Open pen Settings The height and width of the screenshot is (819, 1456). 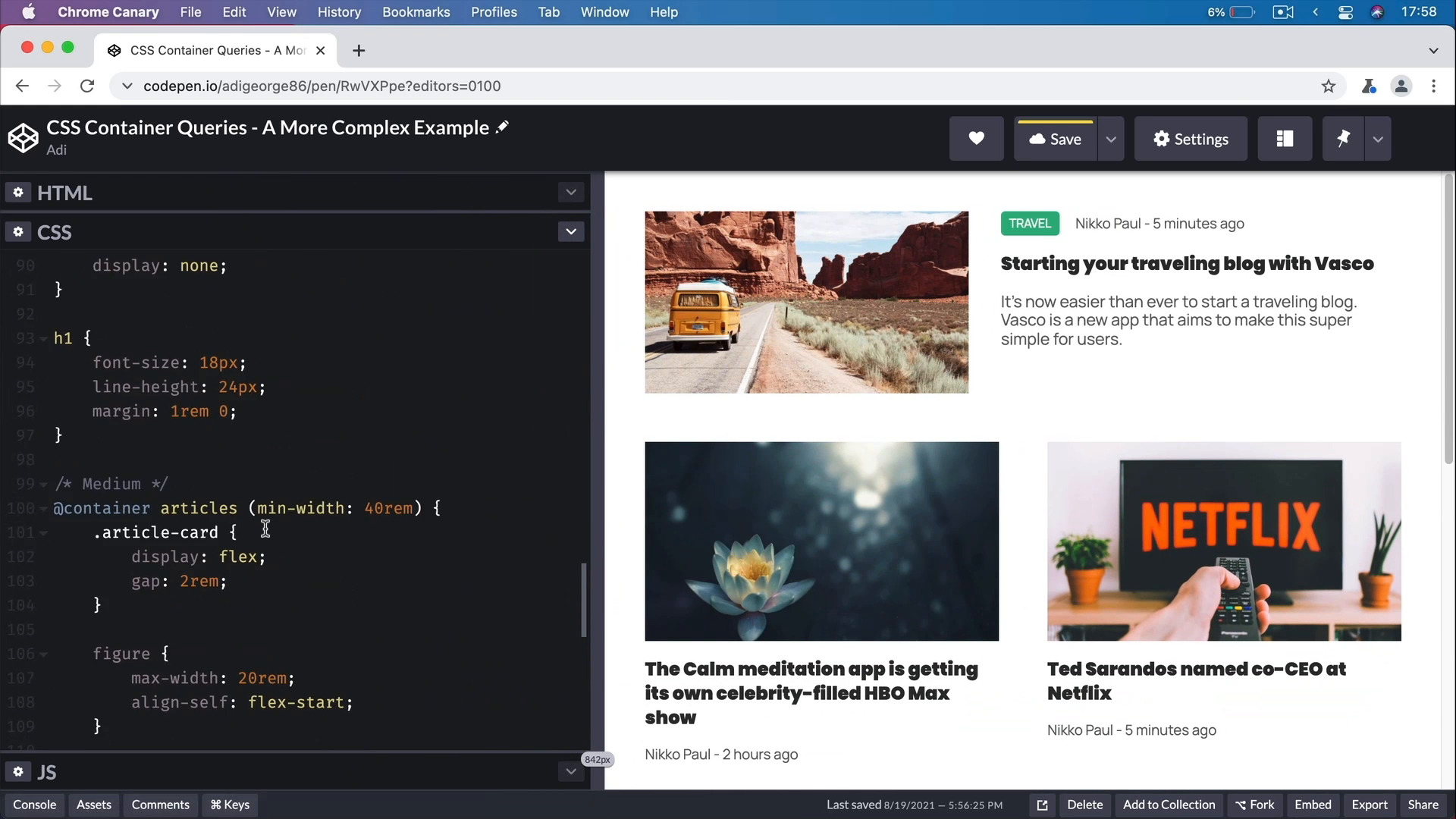(1191, 139)
